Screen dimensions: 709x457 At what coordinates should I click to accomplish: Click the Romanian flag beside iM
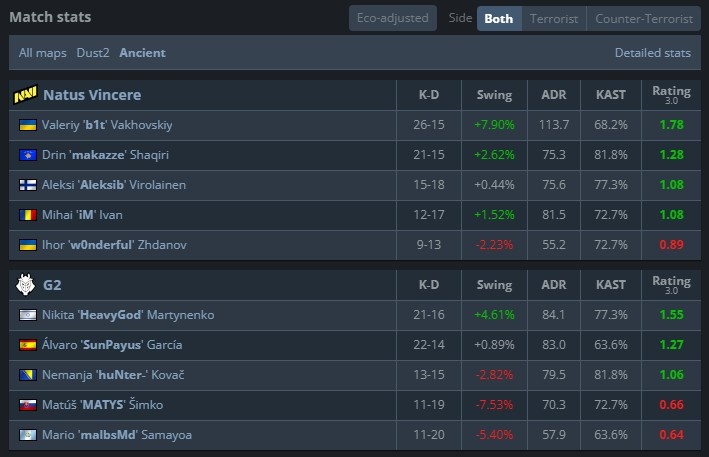28,215
